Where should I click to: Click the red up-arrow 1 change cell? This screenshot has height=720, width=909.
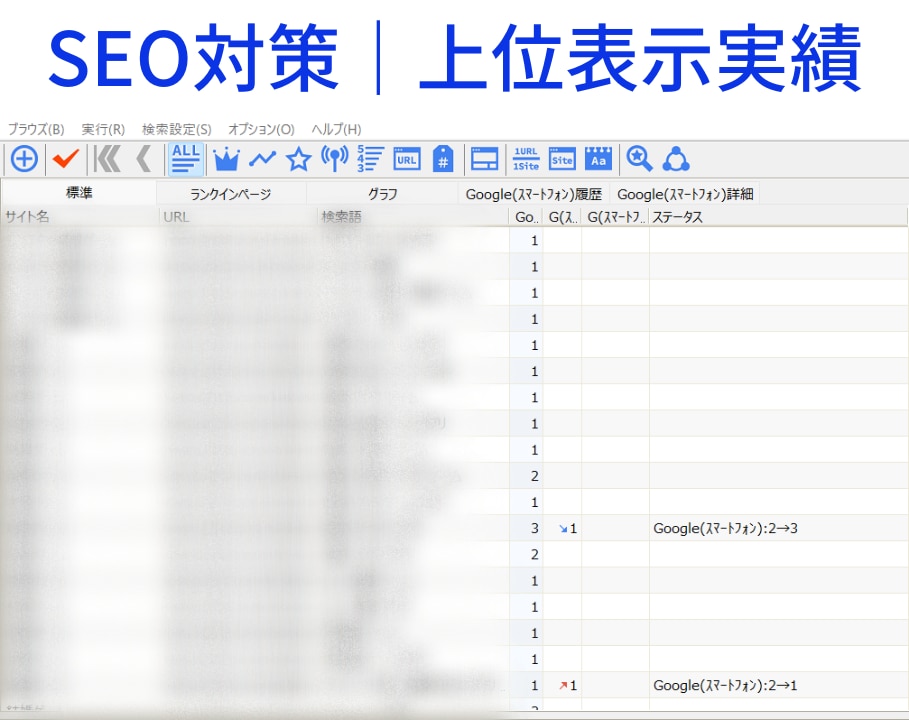click(563, 685)
